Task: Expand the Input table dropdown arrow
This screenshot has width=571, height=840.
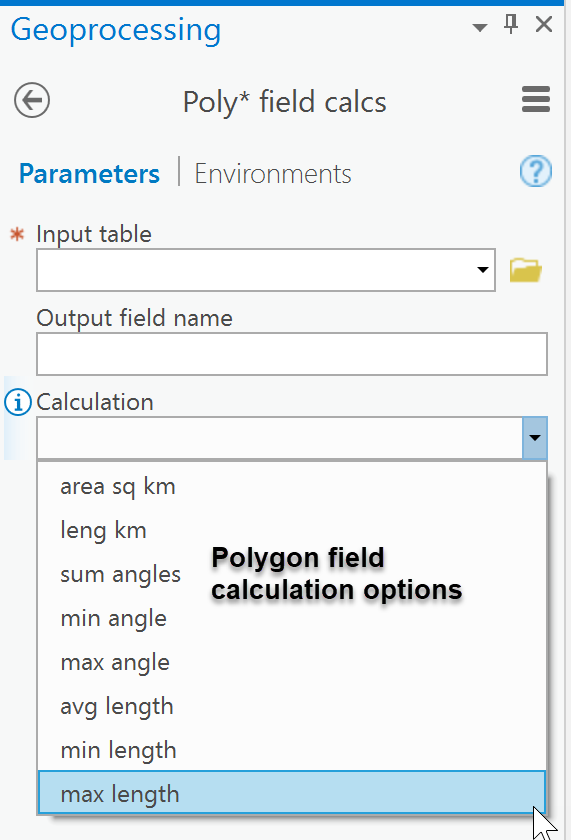Action: pos(483,270)
